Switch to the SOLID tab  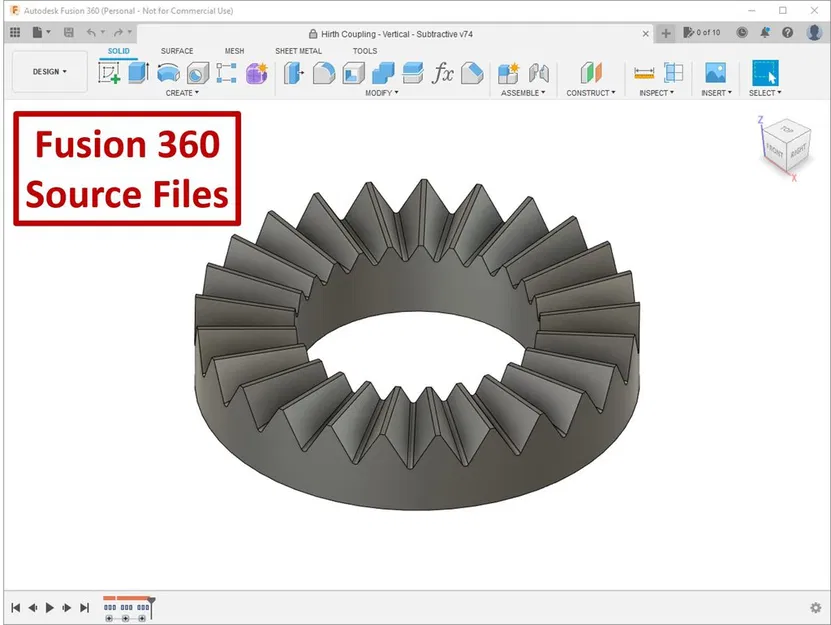[119, 51]
